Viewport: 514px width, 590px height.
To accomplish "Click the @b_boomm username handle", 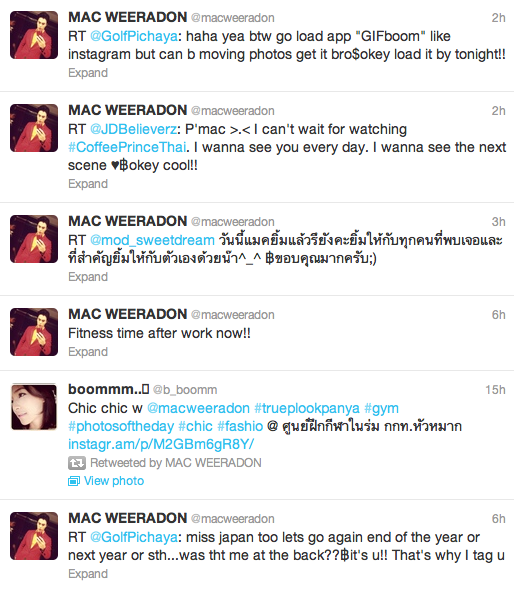I will click(x=185, y=390).
